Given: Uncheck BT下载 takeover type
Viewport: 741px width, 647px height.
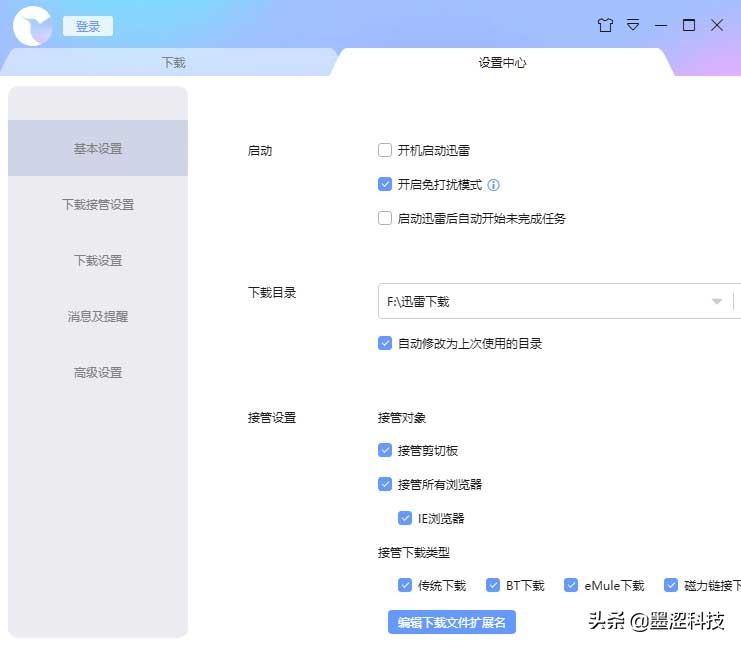Looking at the screenshot, I should coord(493,586).
